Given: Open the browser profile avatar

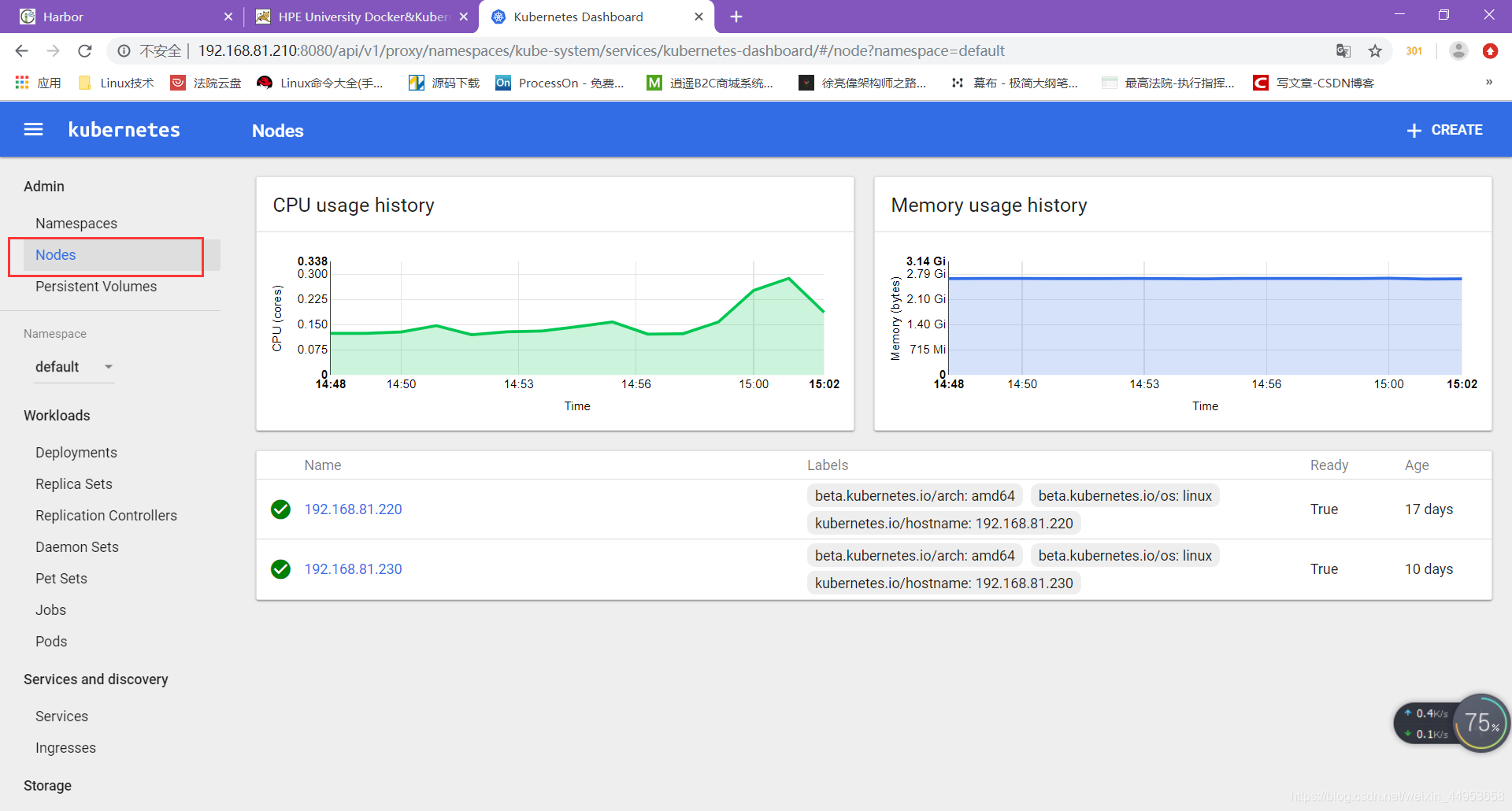Looking at the screenshot, I should pos(1458,51).
